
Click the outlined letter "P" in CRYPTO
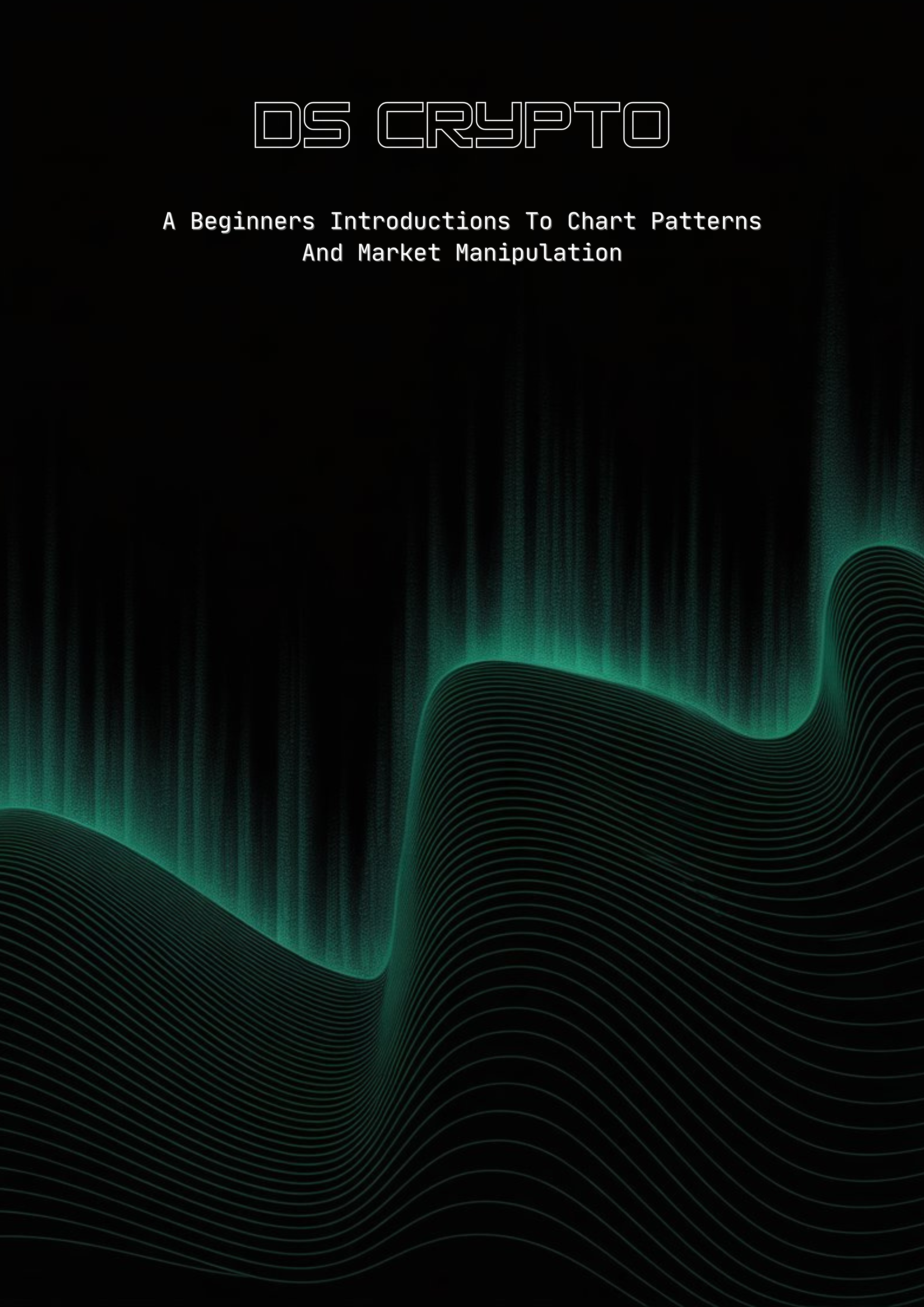coord(547,125)
